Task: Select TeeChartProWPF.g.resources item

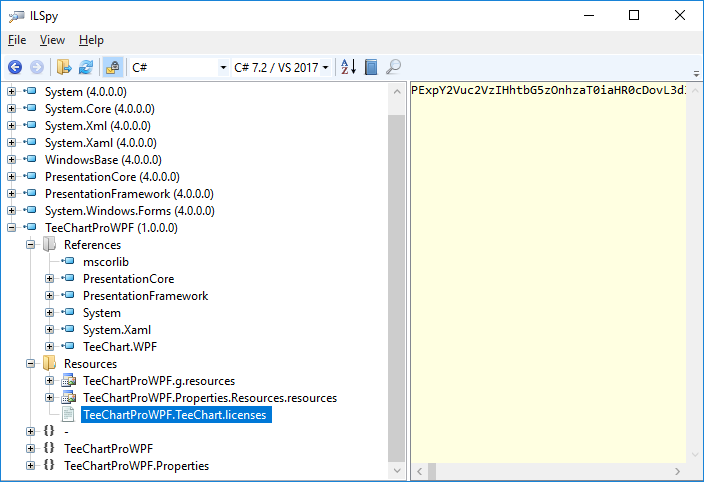Action: tap(159, 381)
